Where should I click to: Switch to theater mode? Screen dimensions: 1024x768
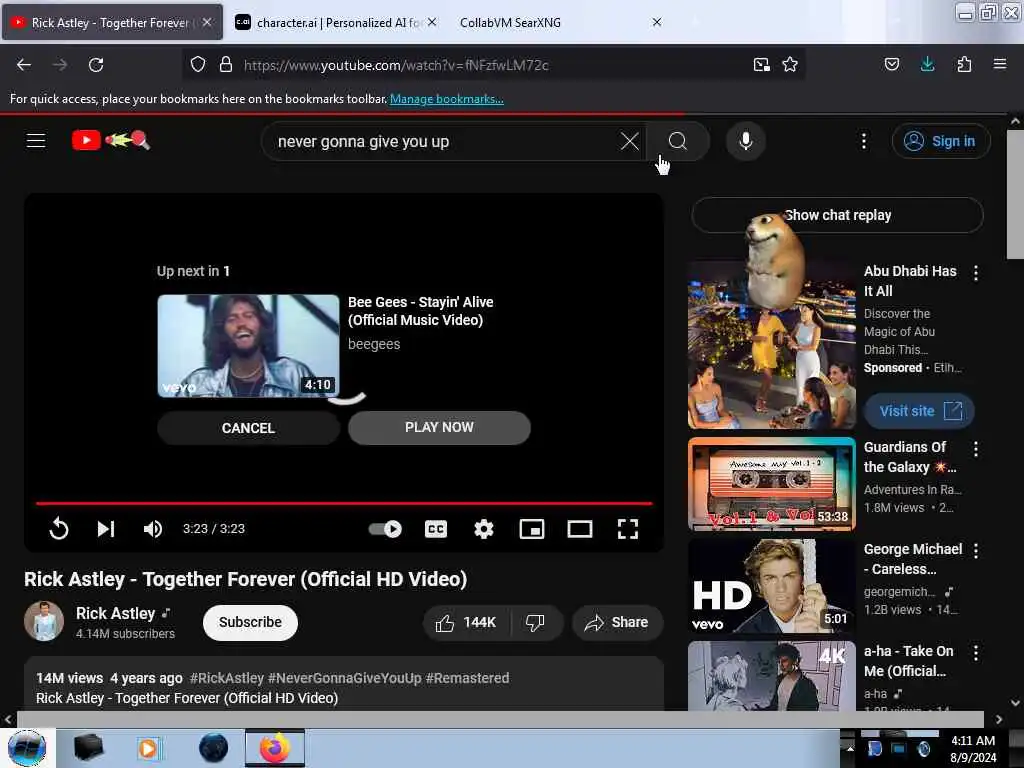579,528
